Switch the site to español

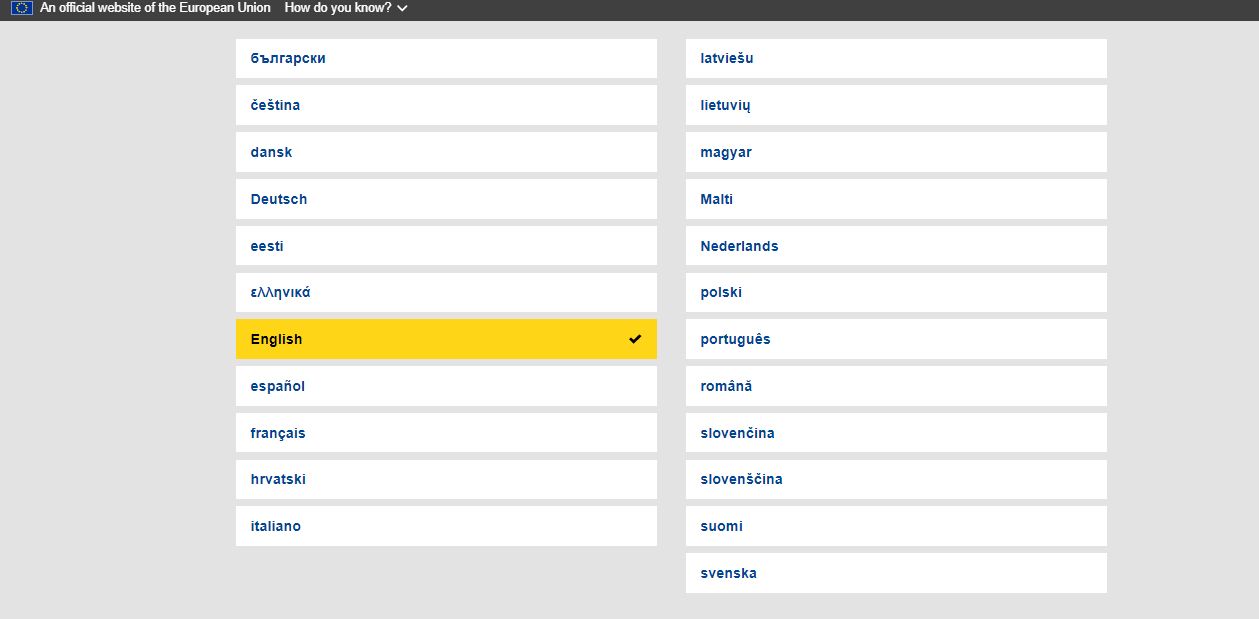click(x=445, y=386)
